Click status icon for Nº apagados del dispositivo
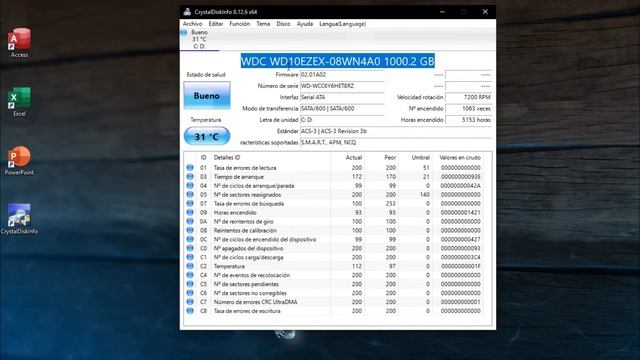This screenshot has width=640, height=360. coord(190,248)
